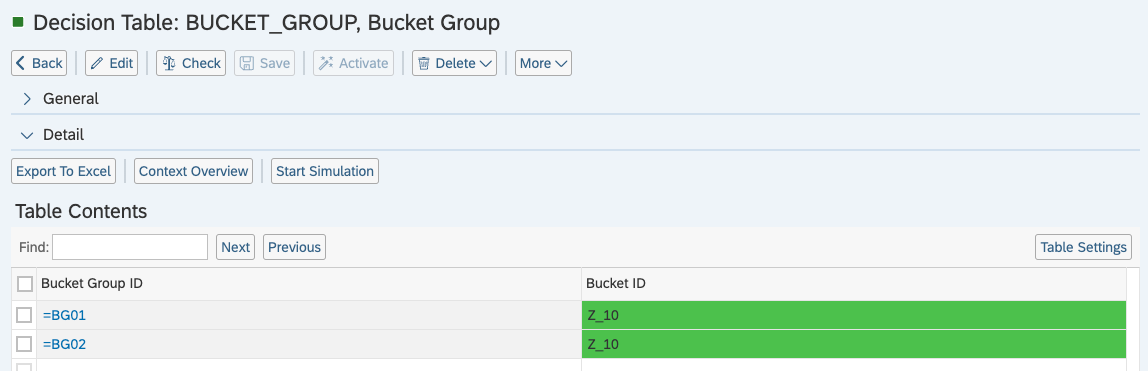Open Table Settings

click(1084, 247)
